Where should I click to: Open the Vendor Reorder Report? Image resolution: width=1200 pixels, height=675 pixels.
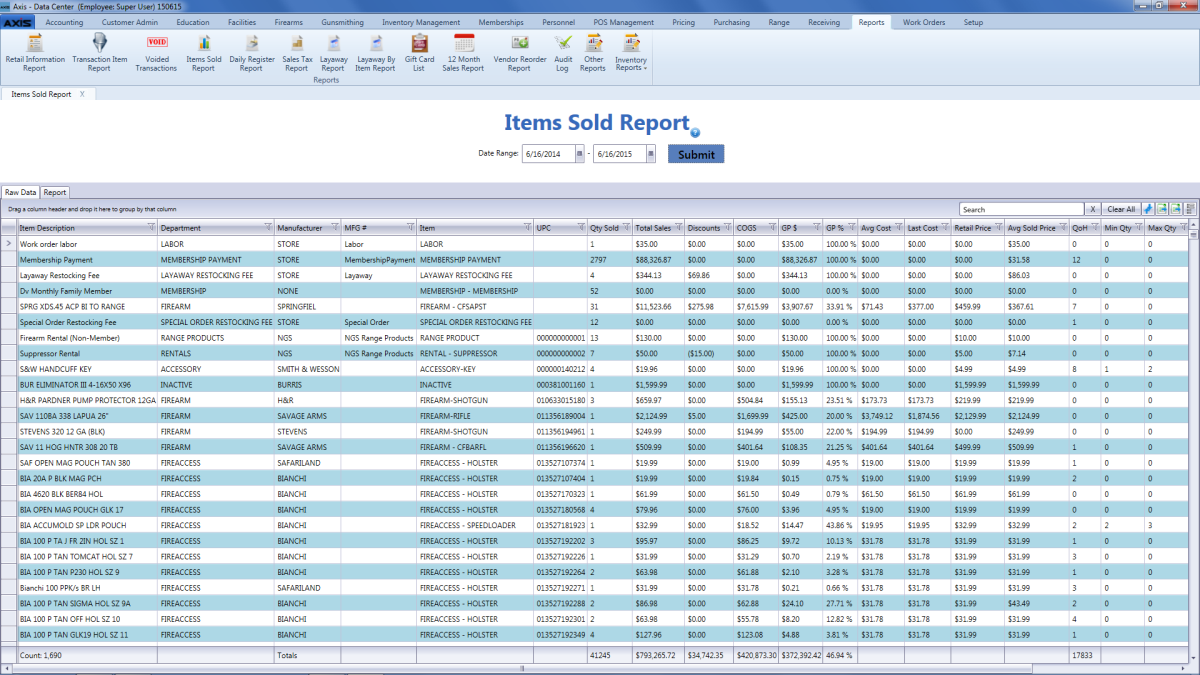(520, 52)
